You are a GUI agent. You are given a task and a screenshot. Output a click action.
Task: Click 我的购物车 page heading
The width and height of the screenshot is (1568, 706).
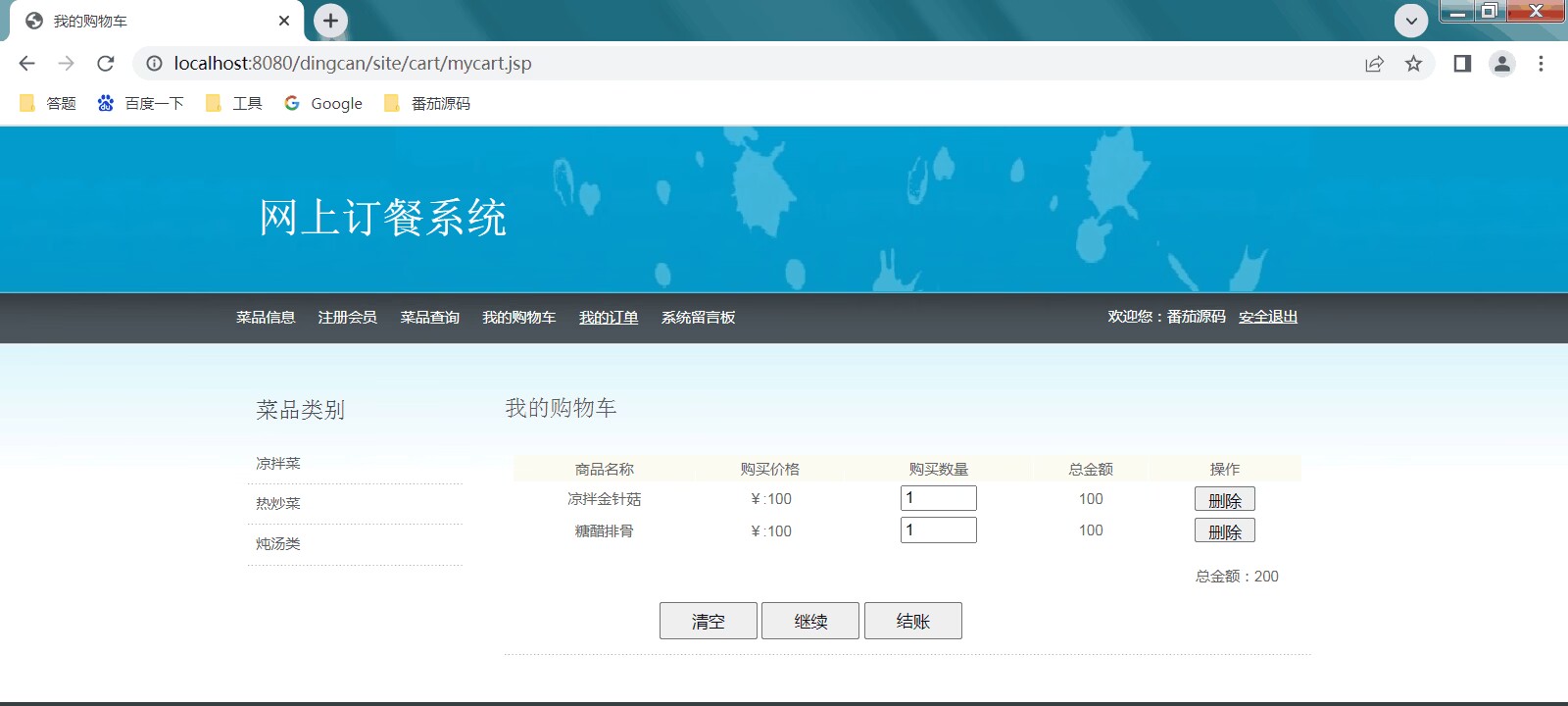(561, 408)
